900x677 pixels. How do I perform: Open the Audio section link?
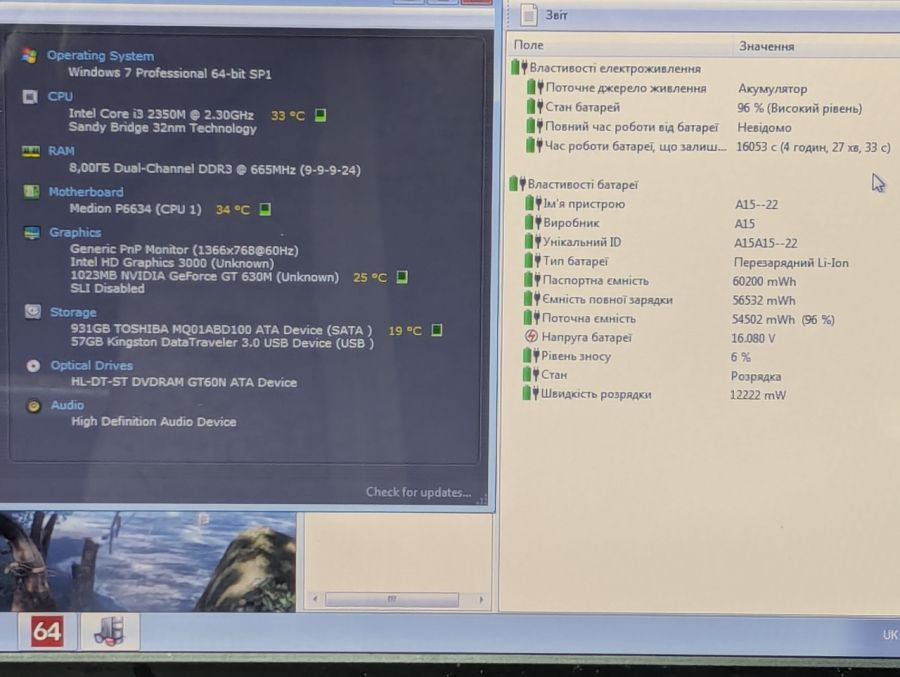click(x=67, y=405)
